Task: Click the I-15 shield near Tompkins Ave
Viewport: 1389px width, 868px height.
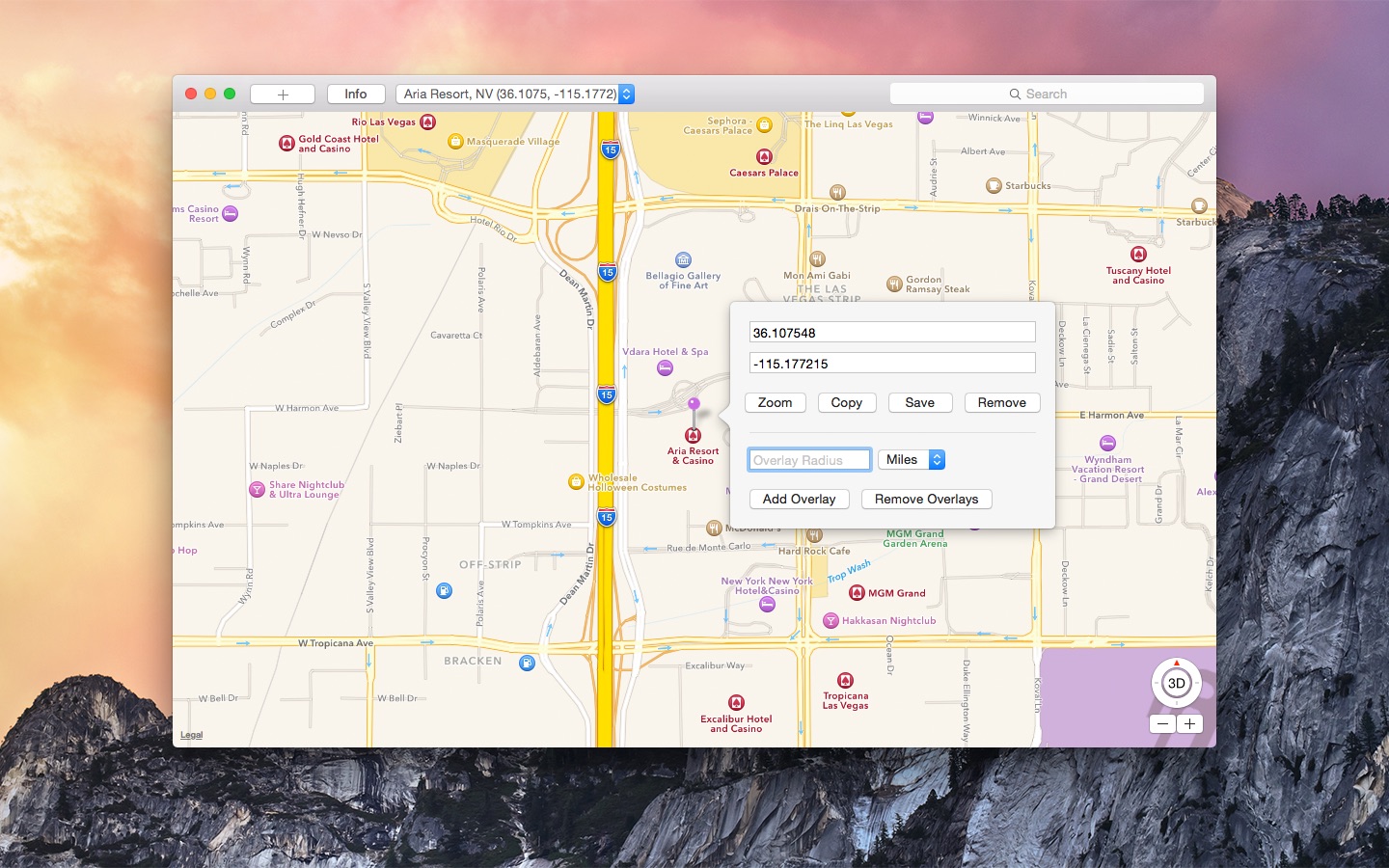Action: 606,518
